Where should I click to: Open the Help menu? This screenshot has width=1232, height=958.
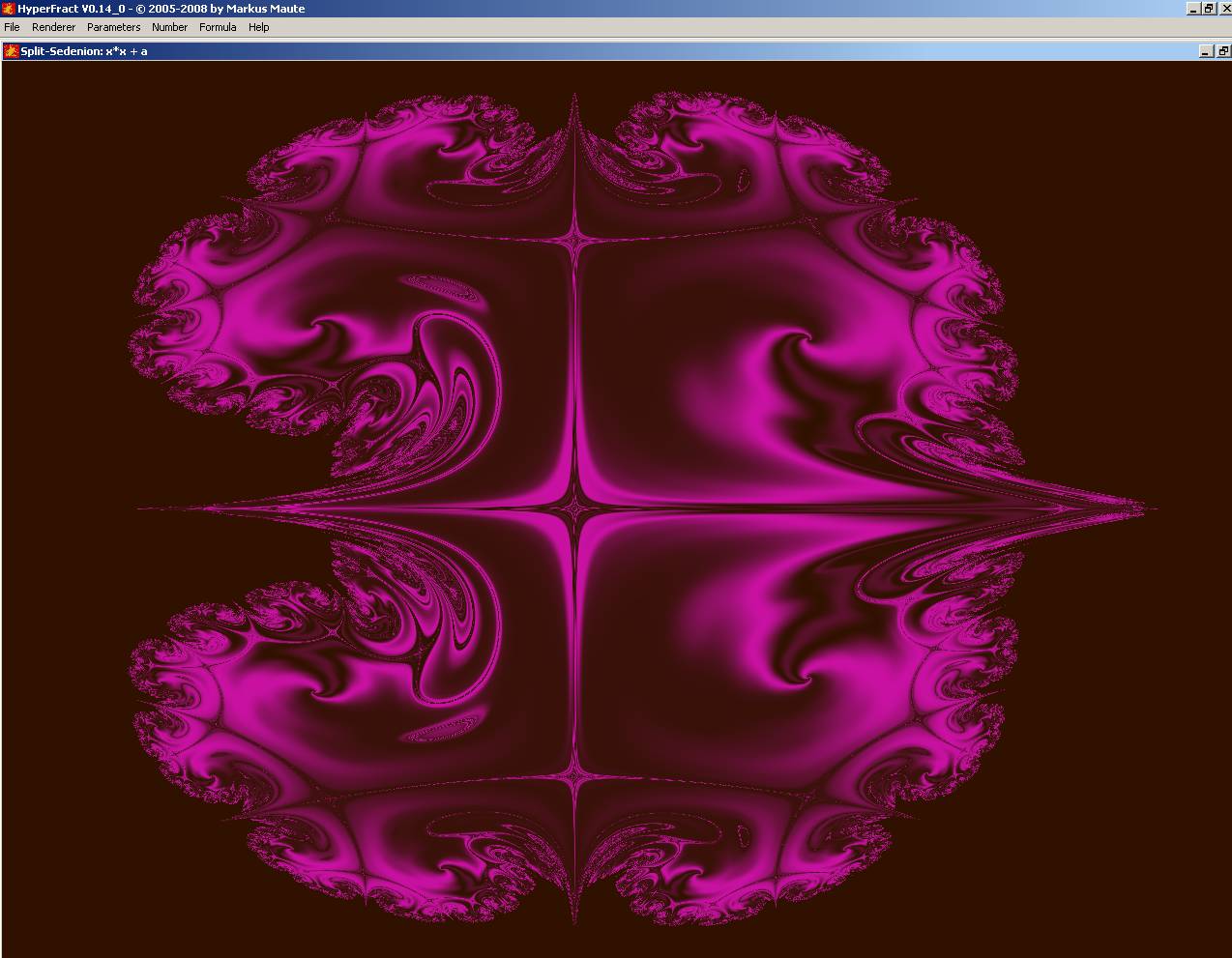point(258,27)
